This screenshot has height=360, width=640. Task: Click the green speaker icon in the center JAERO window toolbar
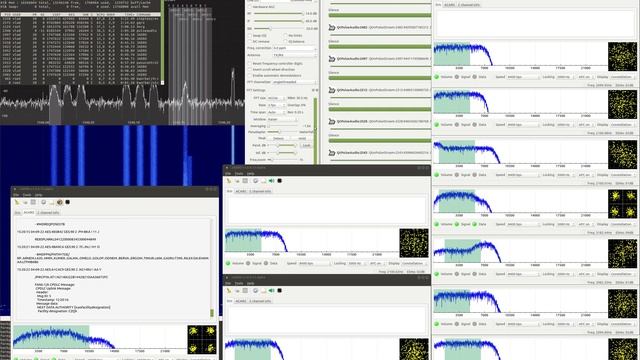coord(271,181)
